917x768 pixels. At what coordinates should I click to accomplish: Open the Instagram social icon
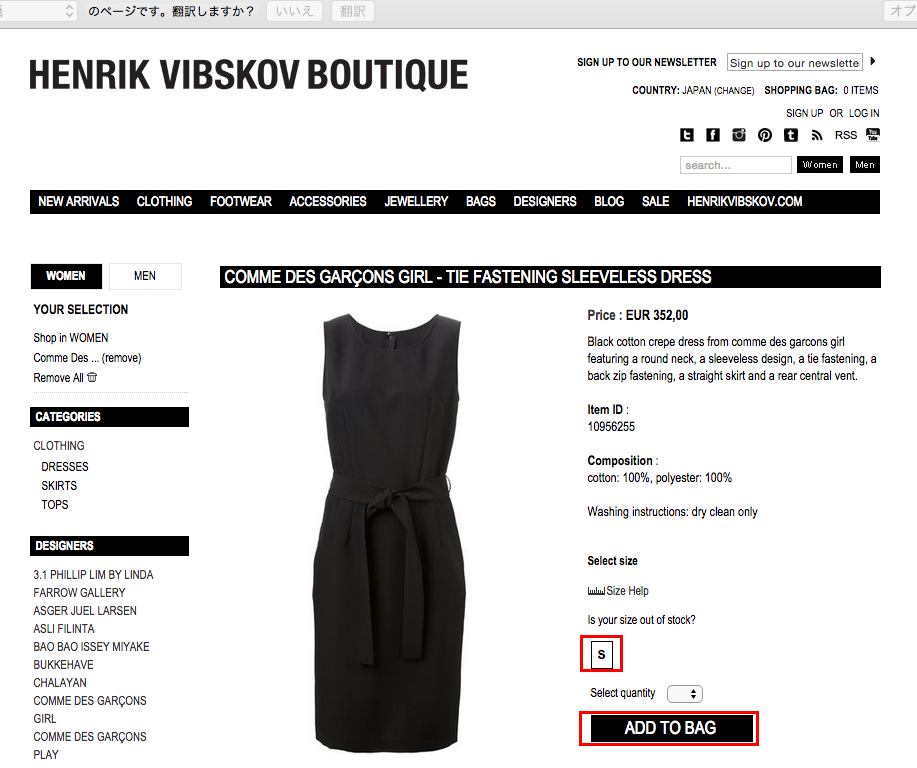[x=739, y=135]
